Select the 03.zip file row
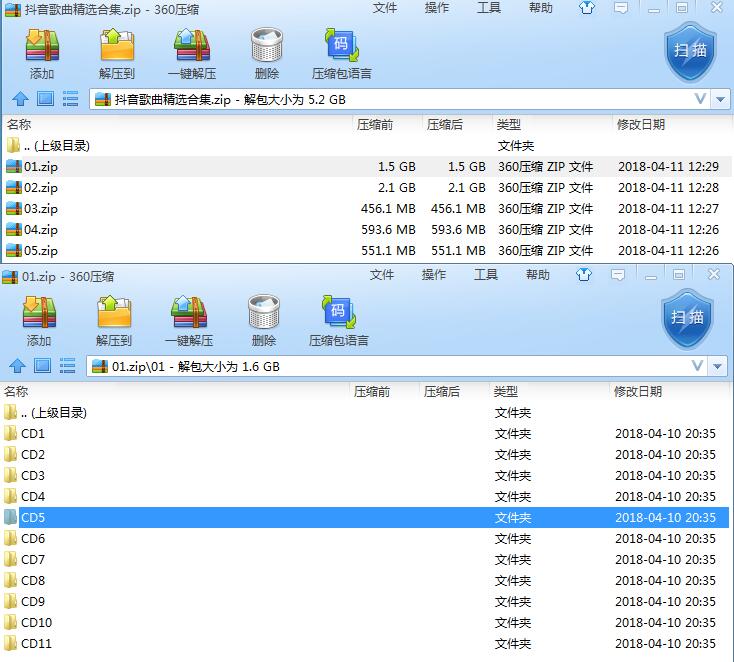734x662 pixels. click(x=41, y=209)
